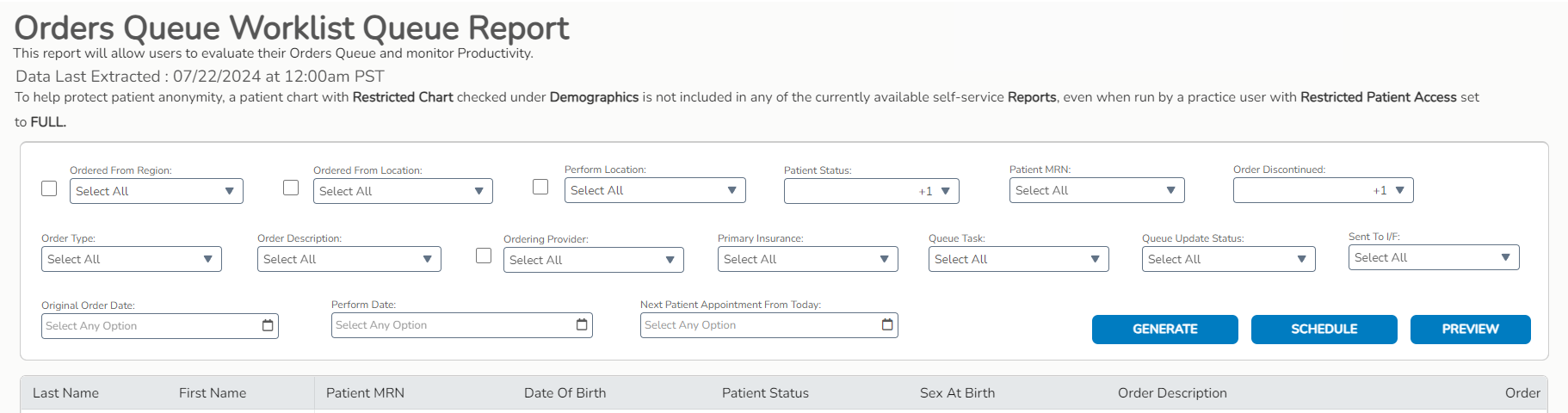The width and height of the screenshot is (1568, 413).
Task: Expand the Order Type dropdown
Action: tap(131, 259)
